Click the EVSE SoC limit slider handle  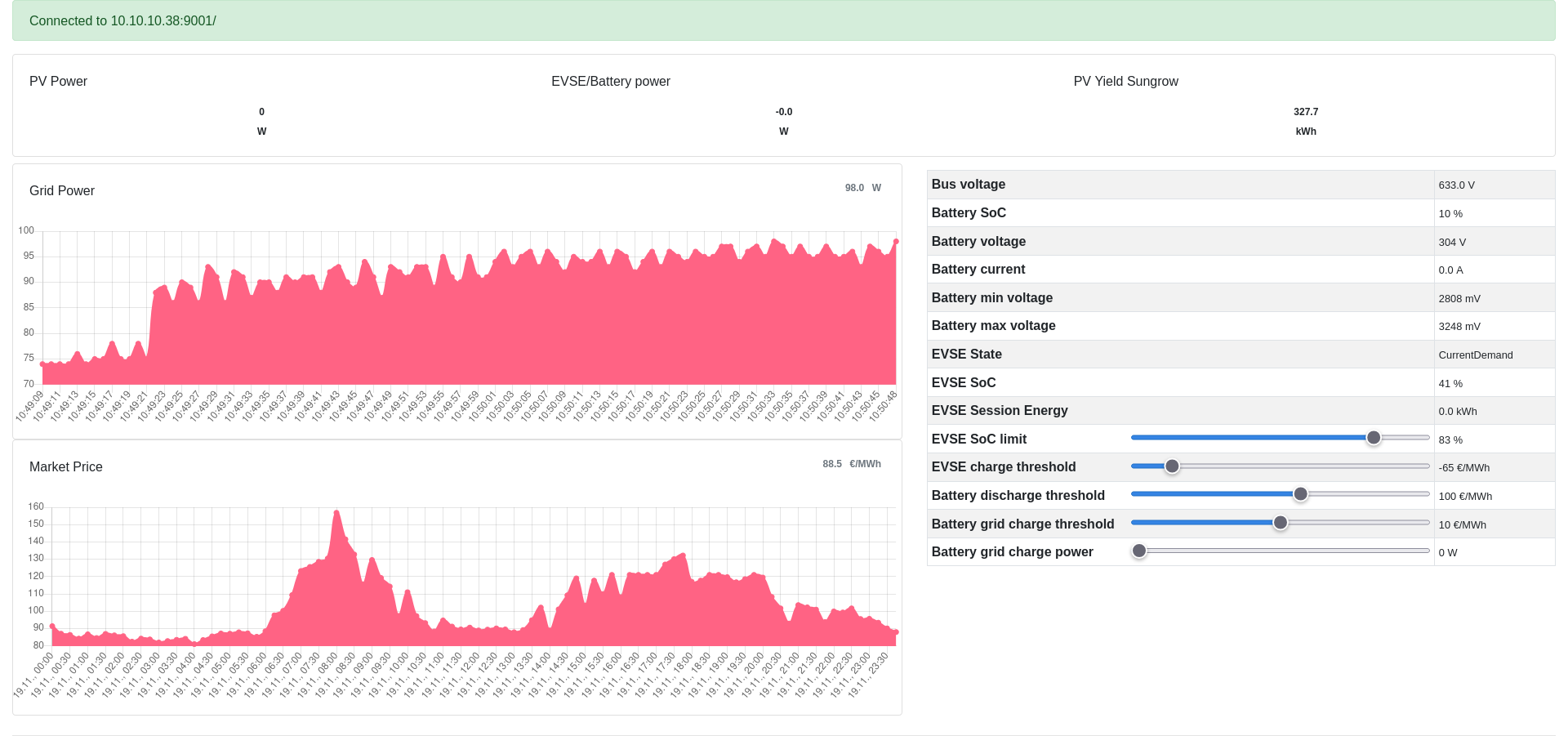[x=1374, y=438]
